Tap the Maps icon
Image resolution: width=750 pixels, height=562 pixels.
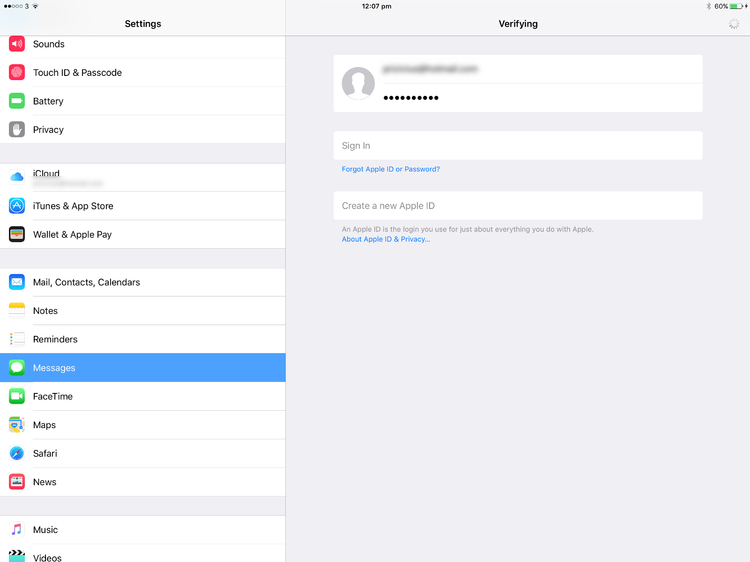click(x=17, y=425)
